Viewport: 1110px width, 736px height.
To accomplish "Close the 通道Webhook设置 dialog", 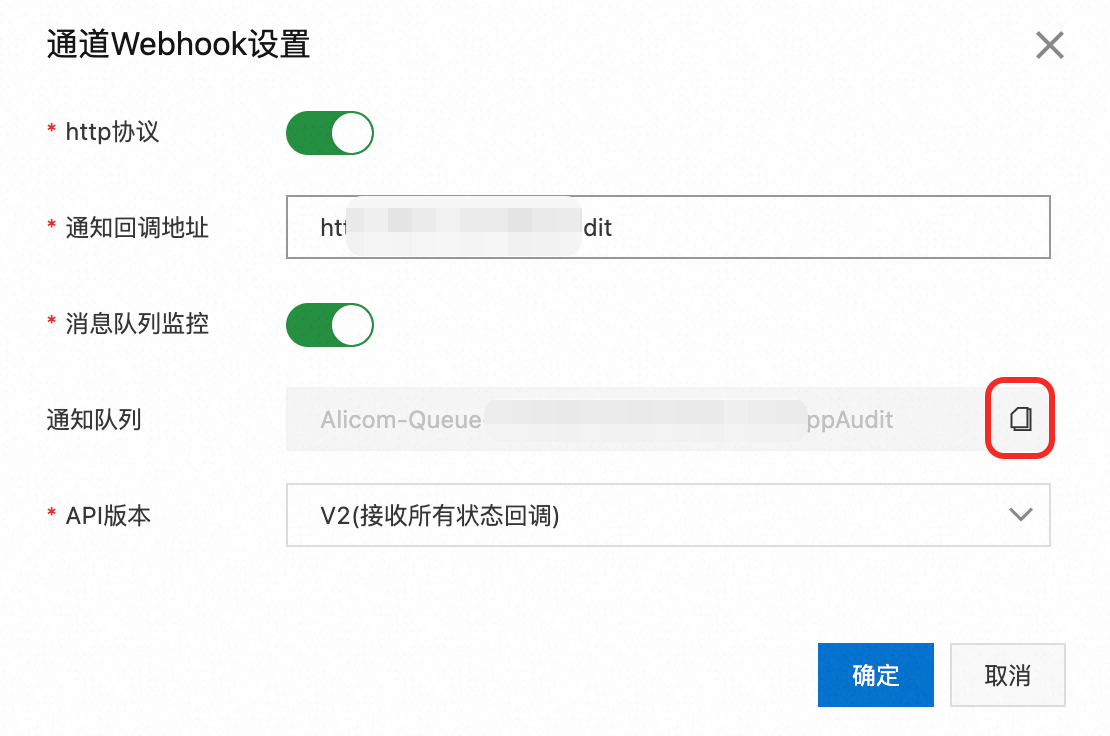I will [1049, 45].
